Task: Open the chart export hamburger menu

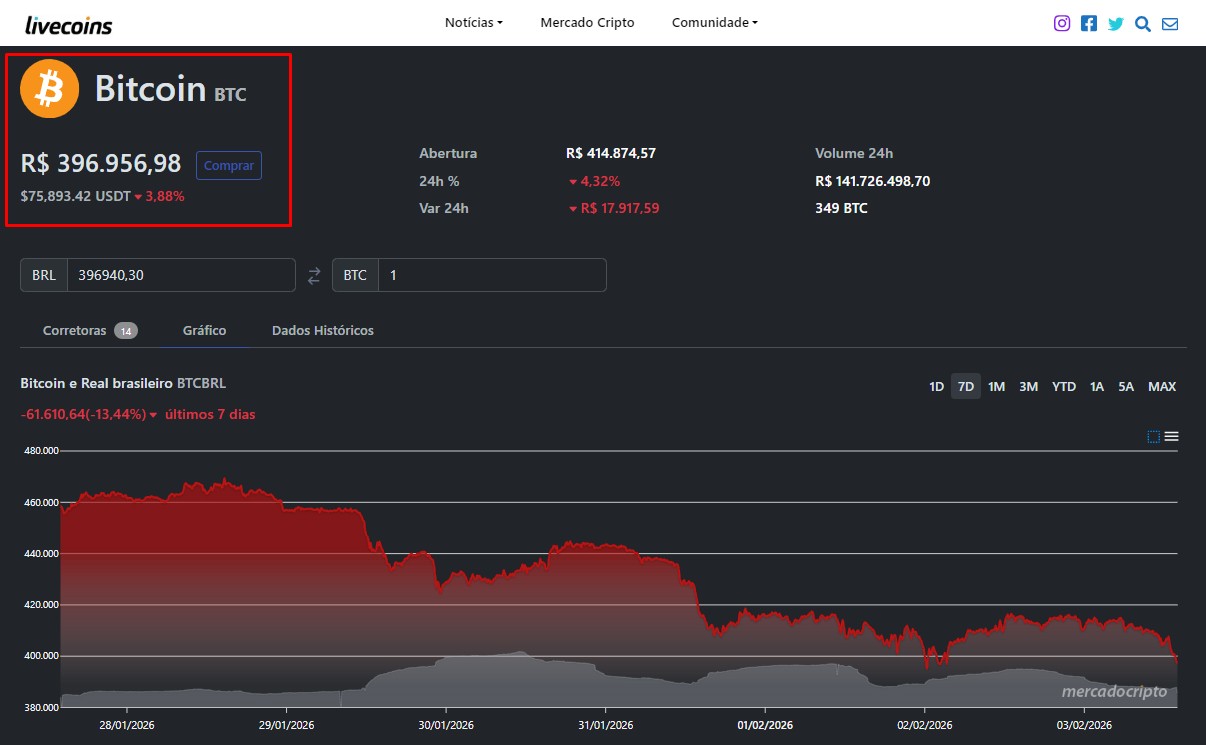Action: tap(1170, 436)
